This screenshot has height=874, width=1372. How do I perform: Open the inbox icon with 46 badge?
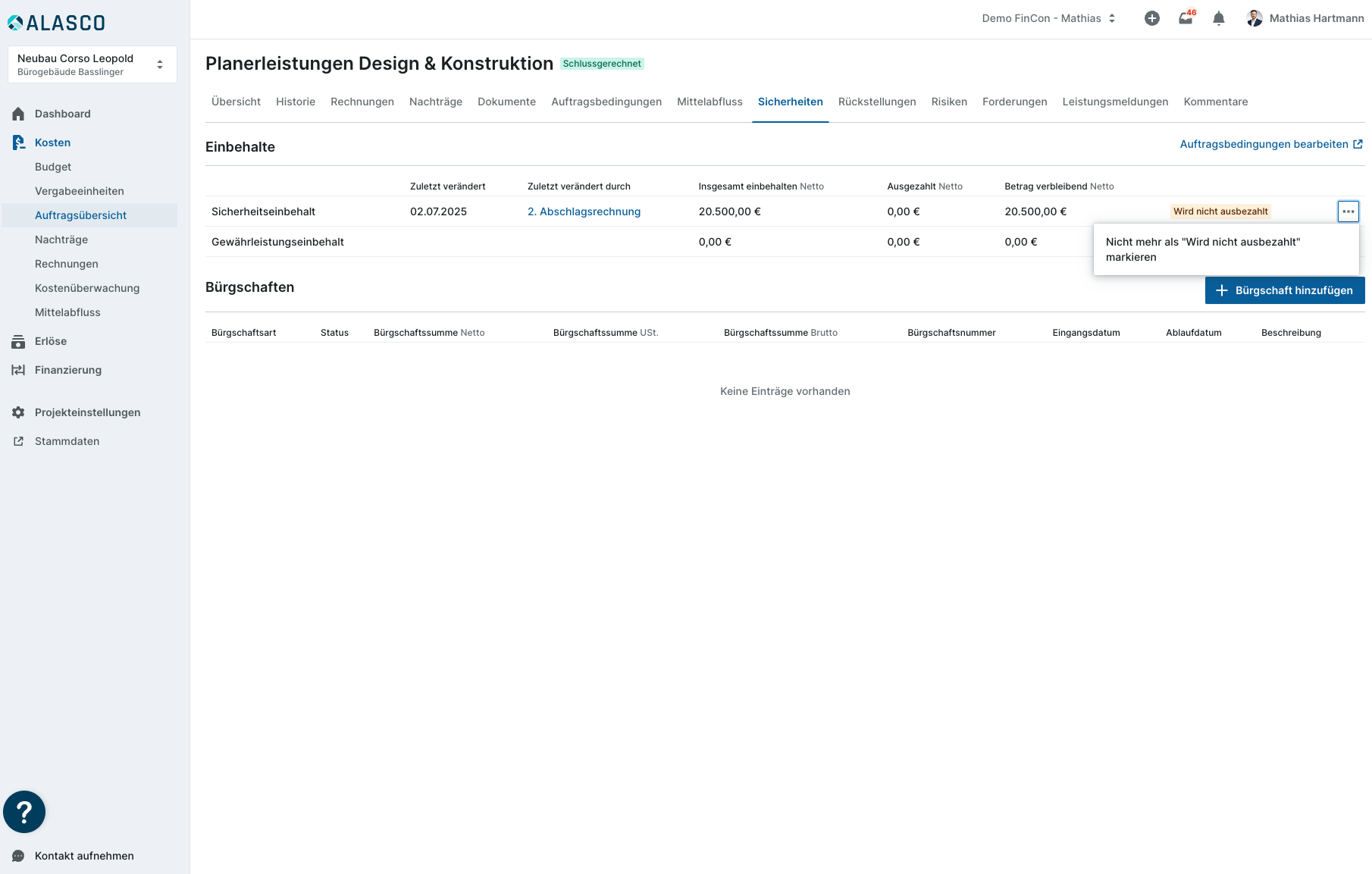tap(1186, 18)
